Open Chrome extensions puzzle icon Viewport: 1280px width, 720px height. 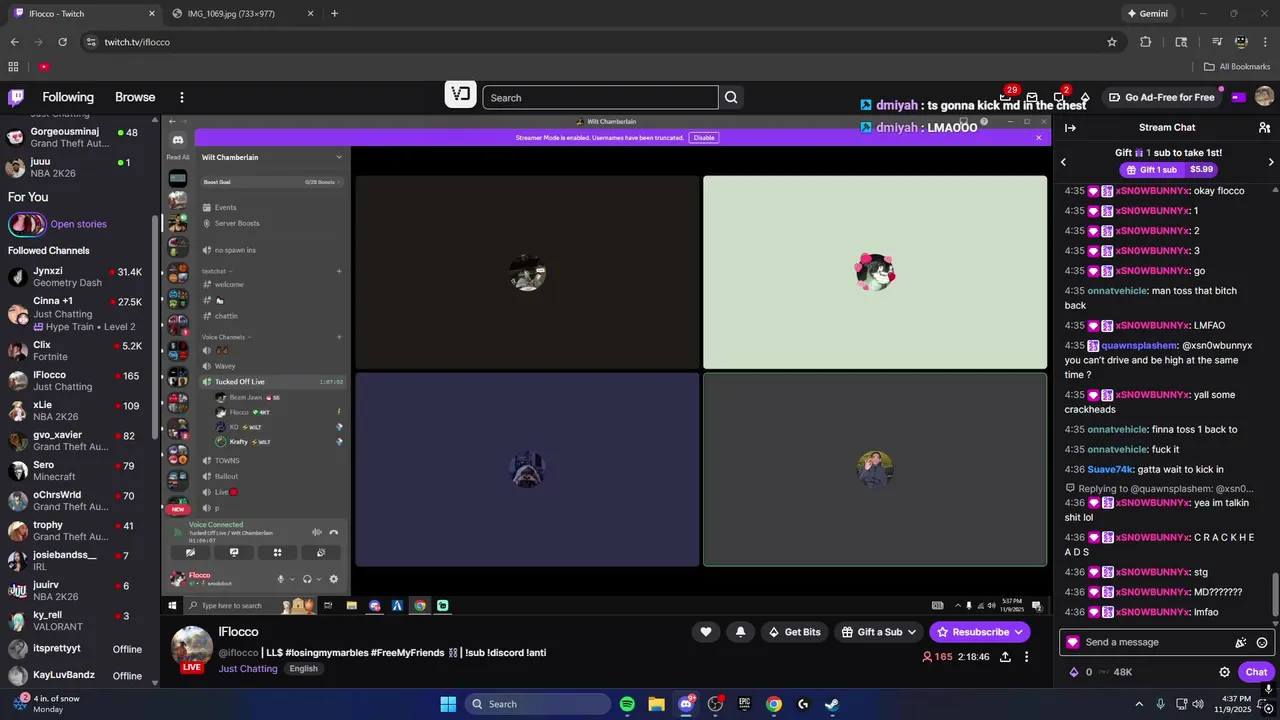pyautogui.click(x=1146, y=42)
